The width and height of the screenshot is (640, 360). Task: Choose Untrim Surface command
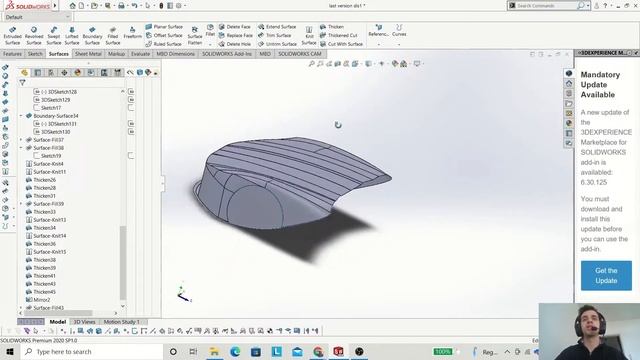[277, 44]
